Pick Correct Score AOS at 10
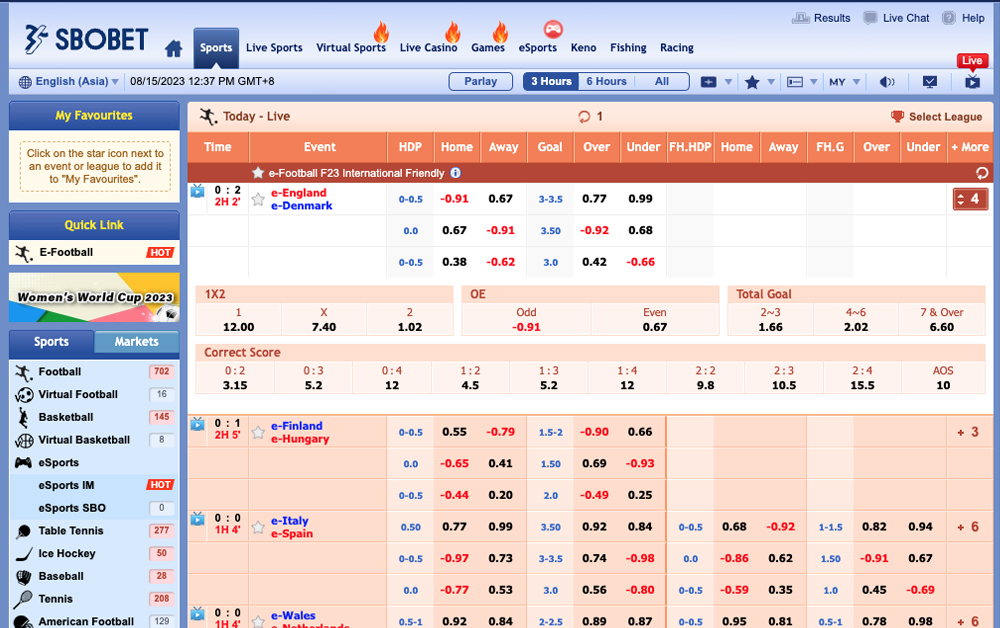1000x628 pixels. click(x=943, y=378)
